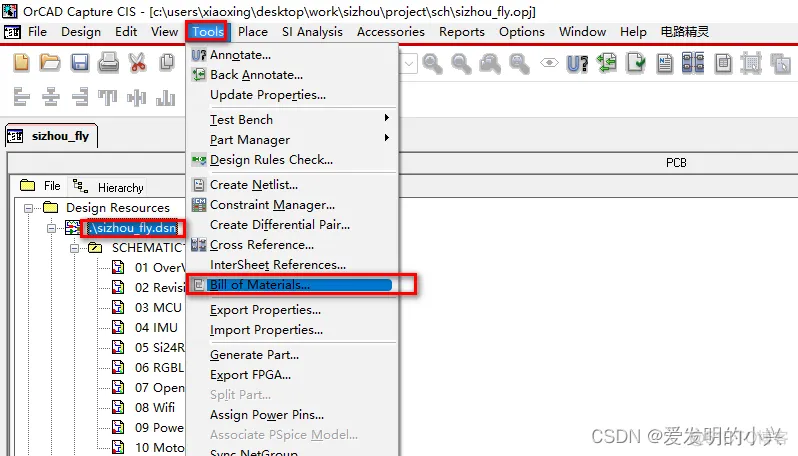
Task: Choose Import Properties... menu entry
Action: coord(292,330)
